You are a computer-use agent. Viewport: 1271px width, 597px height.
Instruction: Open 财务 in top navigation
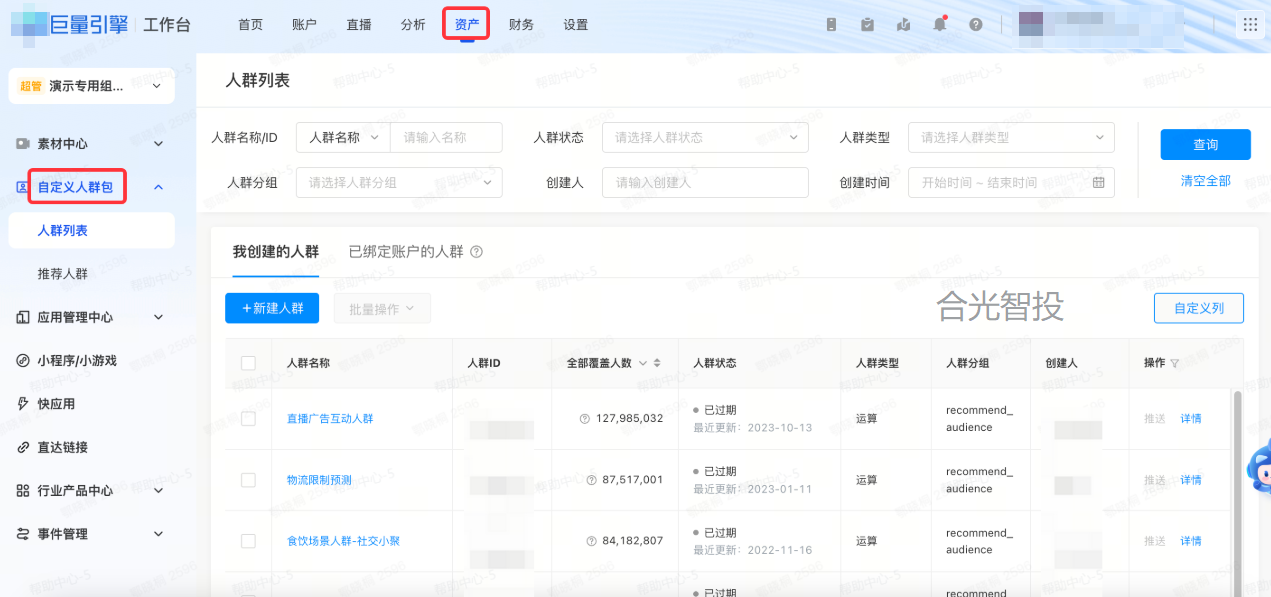521,25
